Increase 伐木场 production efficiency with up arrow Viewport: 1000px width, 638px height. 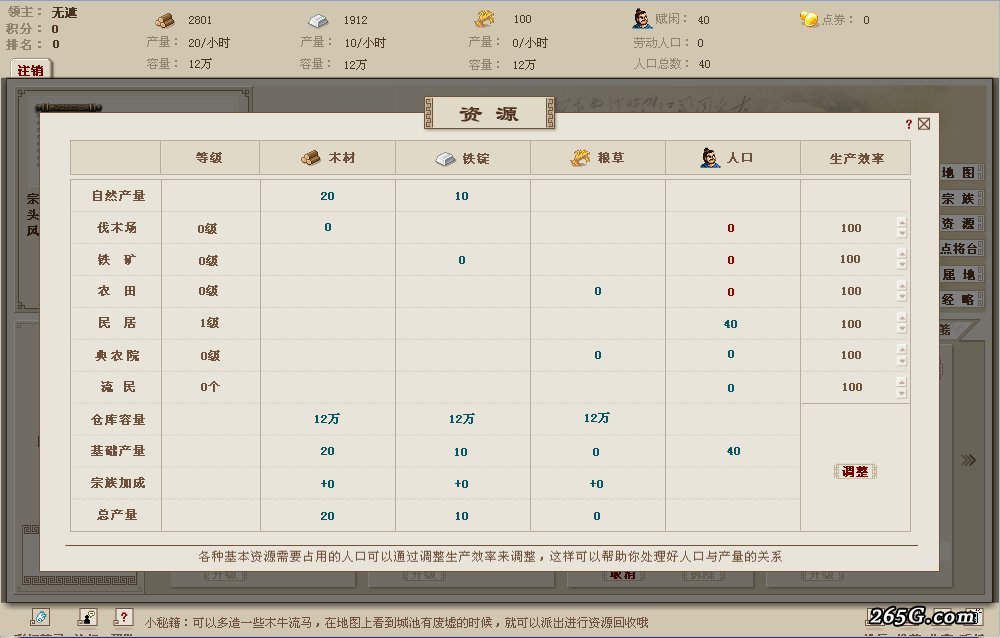tap(902, 223)
